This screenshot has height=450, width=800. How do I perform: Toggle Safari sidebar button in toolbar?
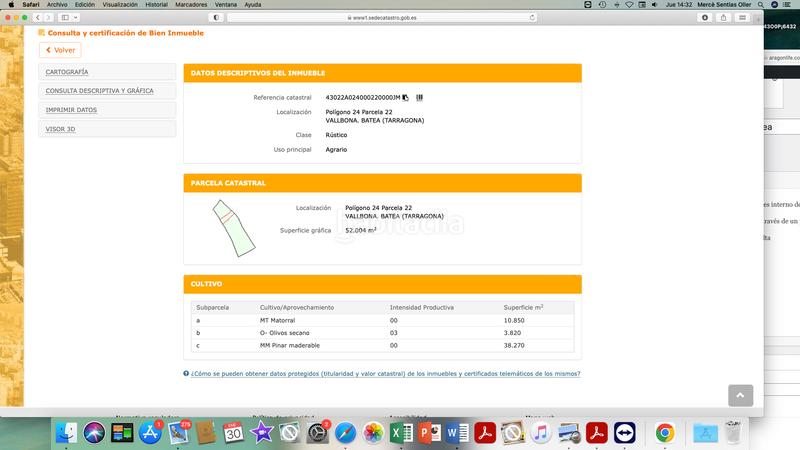point(65,18)
